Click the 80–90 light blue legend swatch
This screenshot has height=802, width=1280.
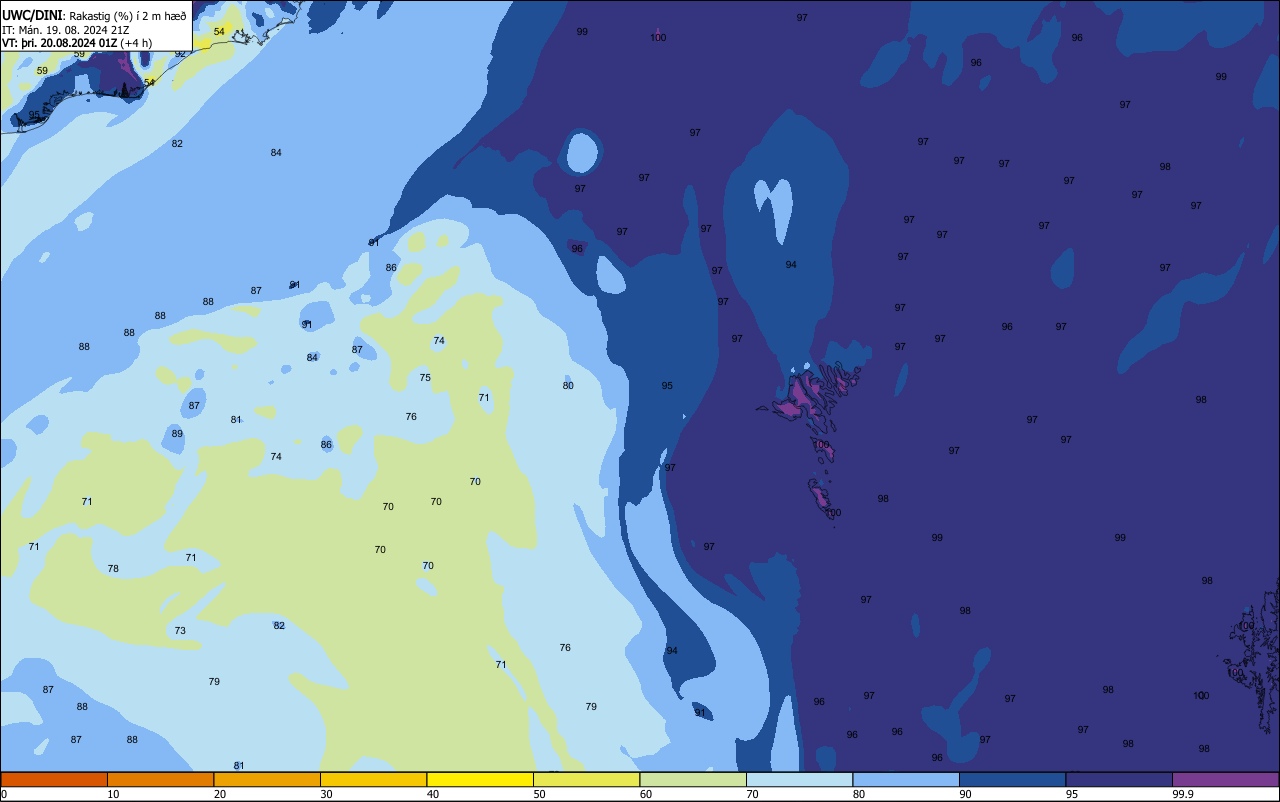(906, 779)
